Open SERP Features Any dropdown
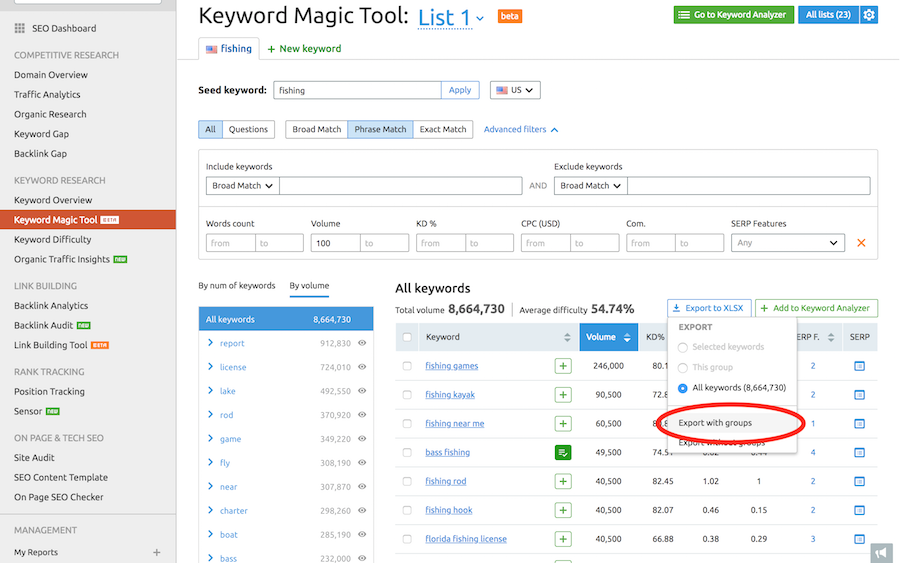The image size is (900, 563). [x=788, y=243]
